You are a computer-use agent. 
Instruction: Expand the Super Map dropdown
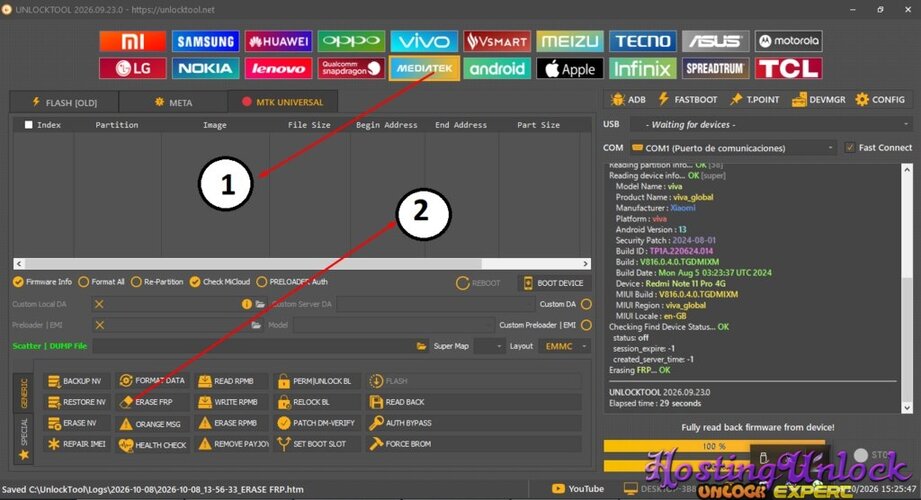tap(489, 346)
